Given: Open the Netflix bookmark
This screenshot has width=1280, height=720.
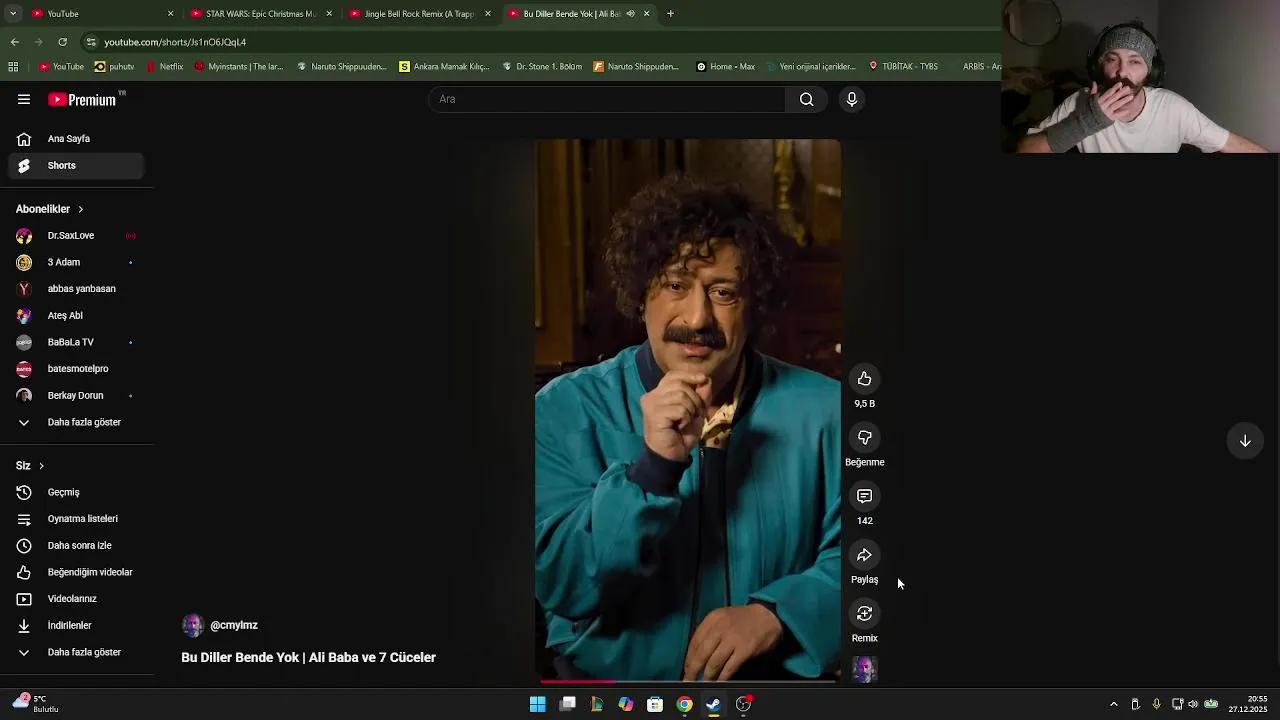Looking at the screenshot, I should (x=165, y=66).
